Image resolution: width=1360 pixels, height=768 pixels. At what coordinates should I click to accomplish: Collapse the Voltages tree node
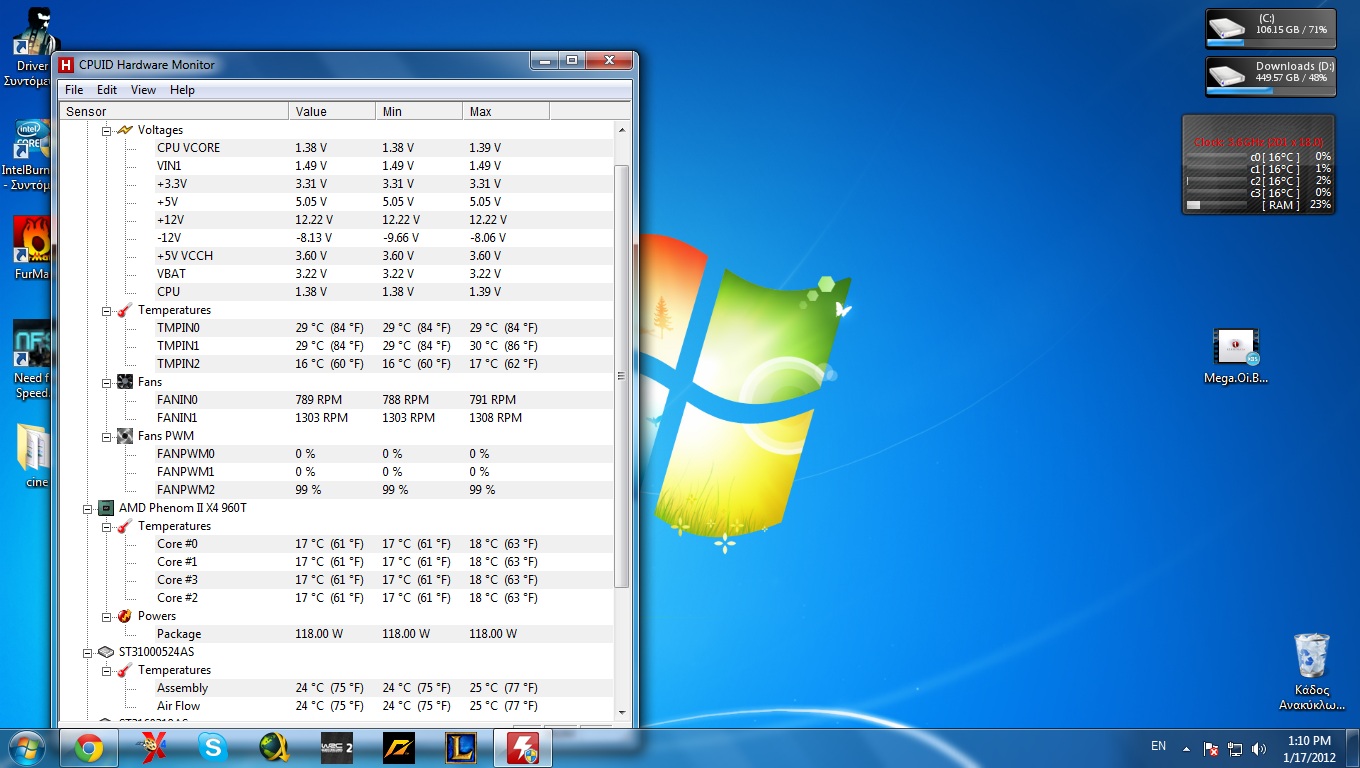[x=107, y=130]
